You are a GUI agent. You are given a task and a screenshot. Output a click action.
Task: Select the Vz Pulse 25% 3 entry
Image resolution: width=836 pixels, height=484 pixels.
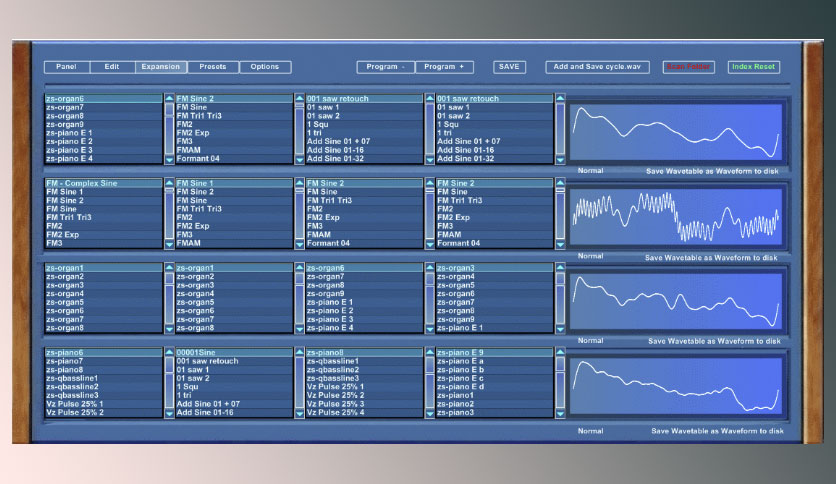[x=364, y=404]
